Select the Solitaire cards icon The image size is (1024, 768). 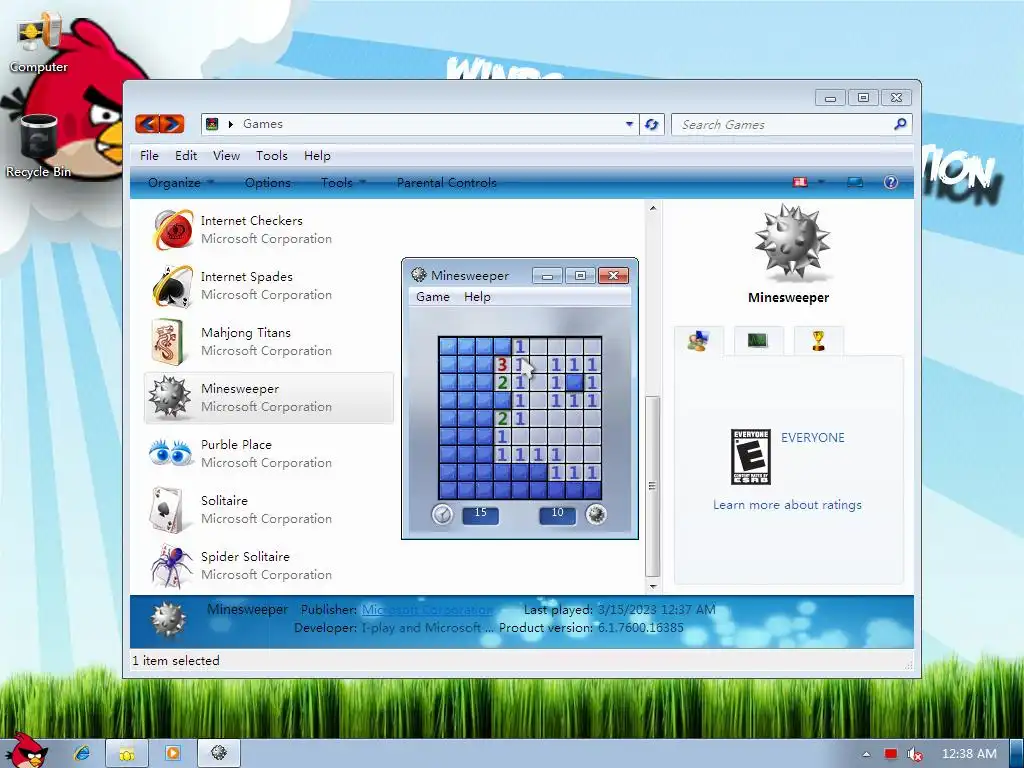coord(166,509)
